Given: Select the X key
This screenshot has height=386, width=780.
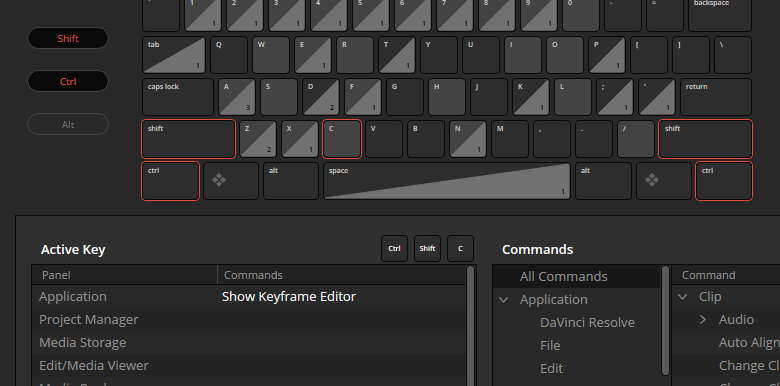Looking at the screenshot, I should (300, 139).
